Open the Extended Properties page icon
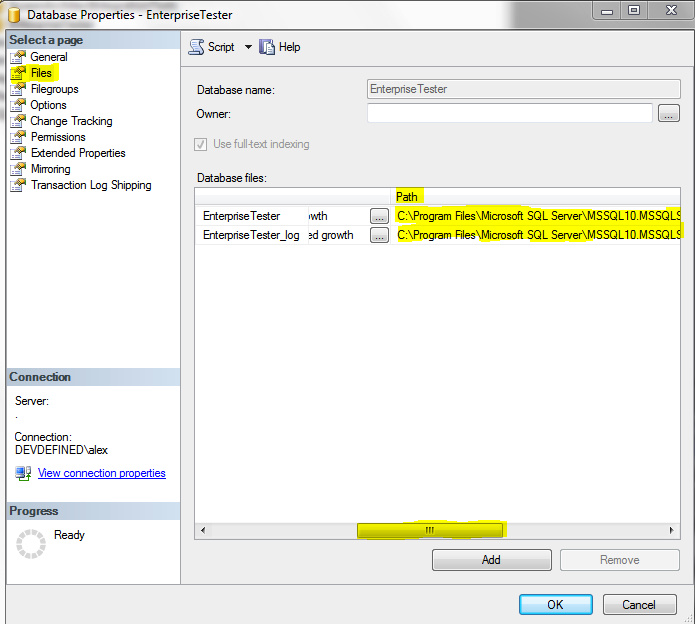Screen dimensions: 695x624 coord(18,153)
